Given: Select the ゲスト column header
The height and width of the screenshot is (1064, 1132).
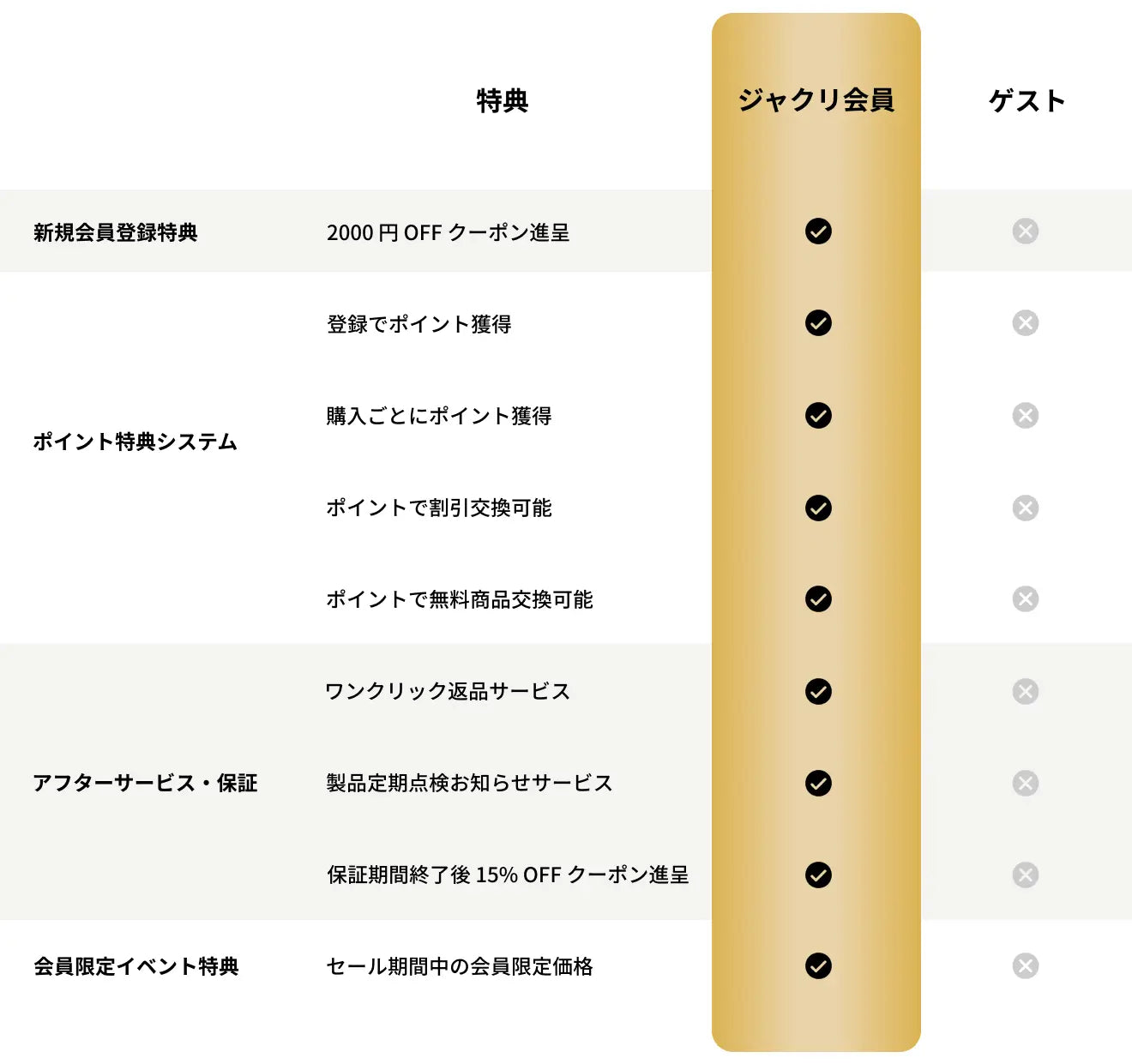Looking at the screenshot, I should 1027,100.
